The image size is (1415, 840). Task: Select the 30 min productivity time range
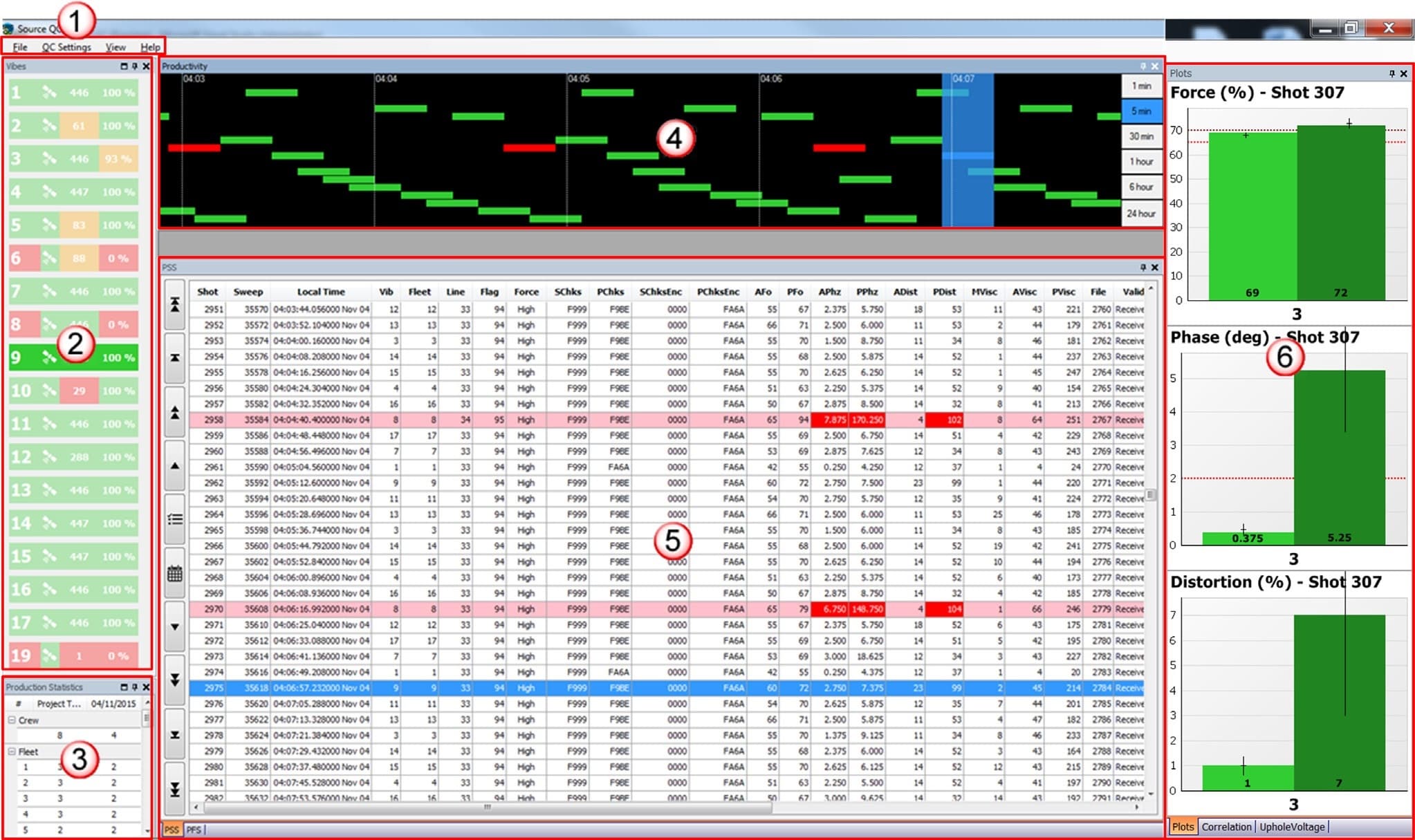coord(1140,136)
